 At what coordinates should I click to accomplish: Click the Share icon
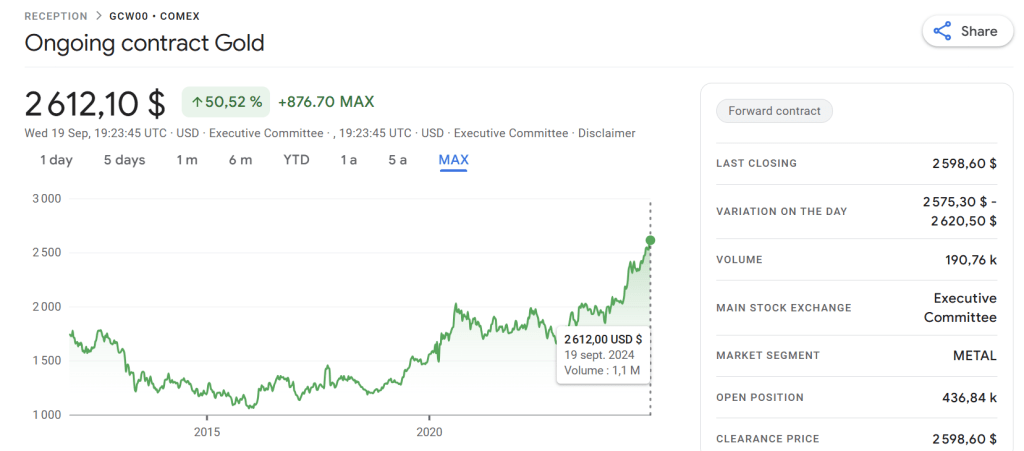pyautogui.click(x=942, y=31)
